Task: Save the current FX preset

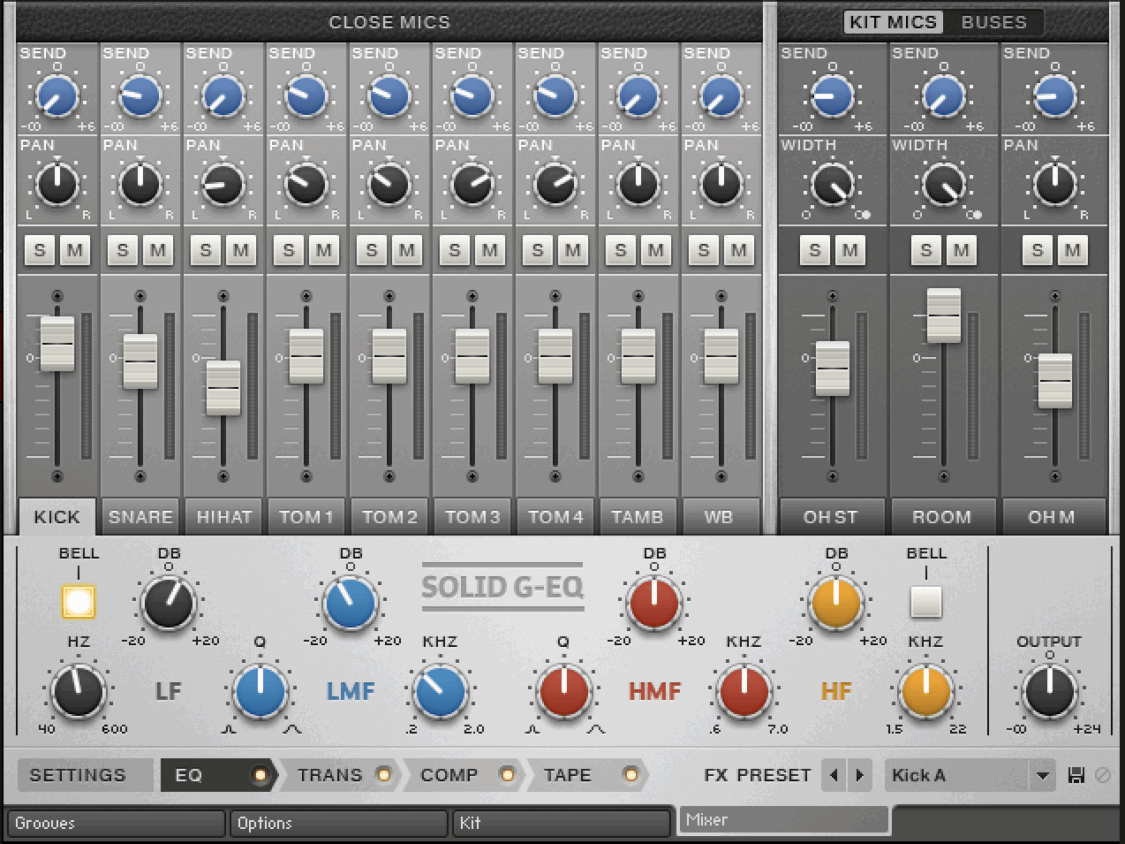Action: (1076, 775)
